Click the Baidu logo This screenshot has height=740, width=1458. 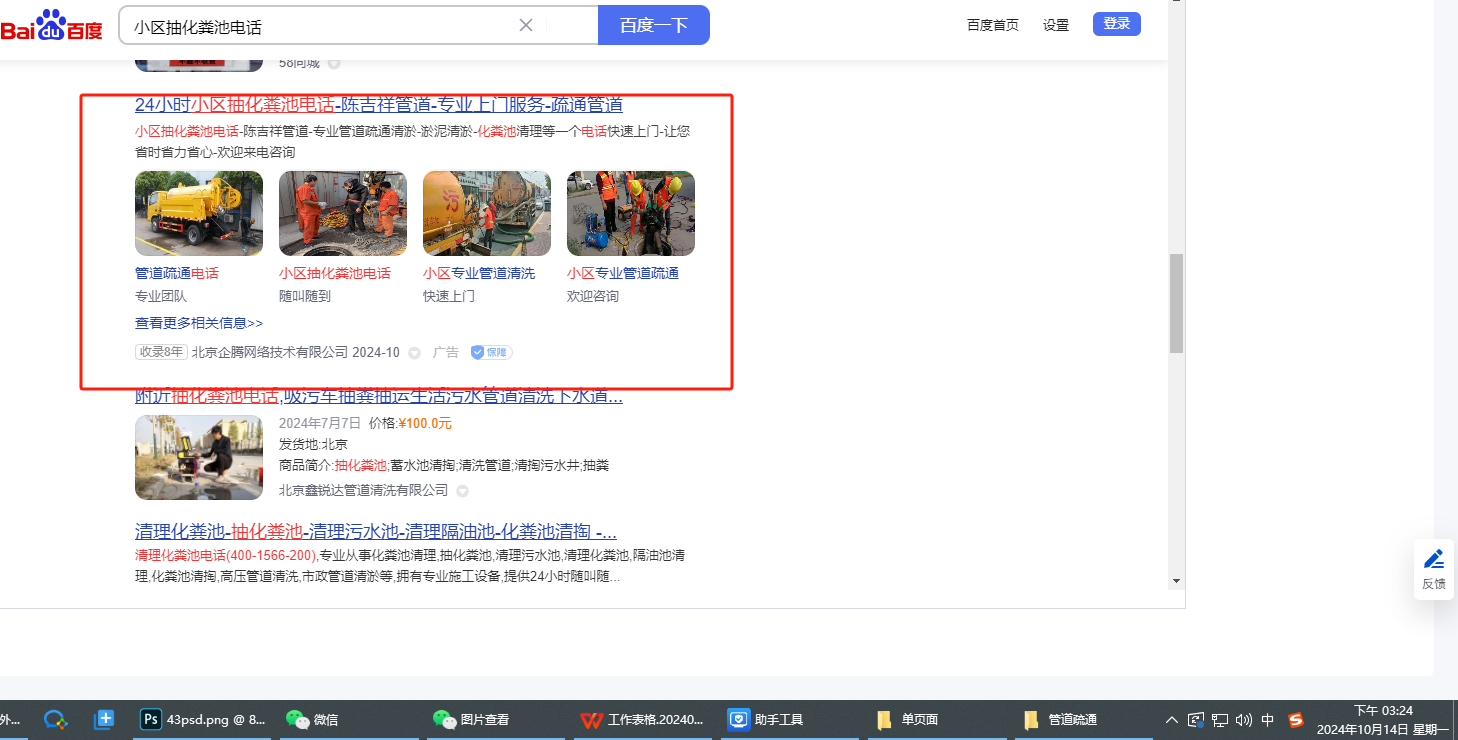[51, 25]
